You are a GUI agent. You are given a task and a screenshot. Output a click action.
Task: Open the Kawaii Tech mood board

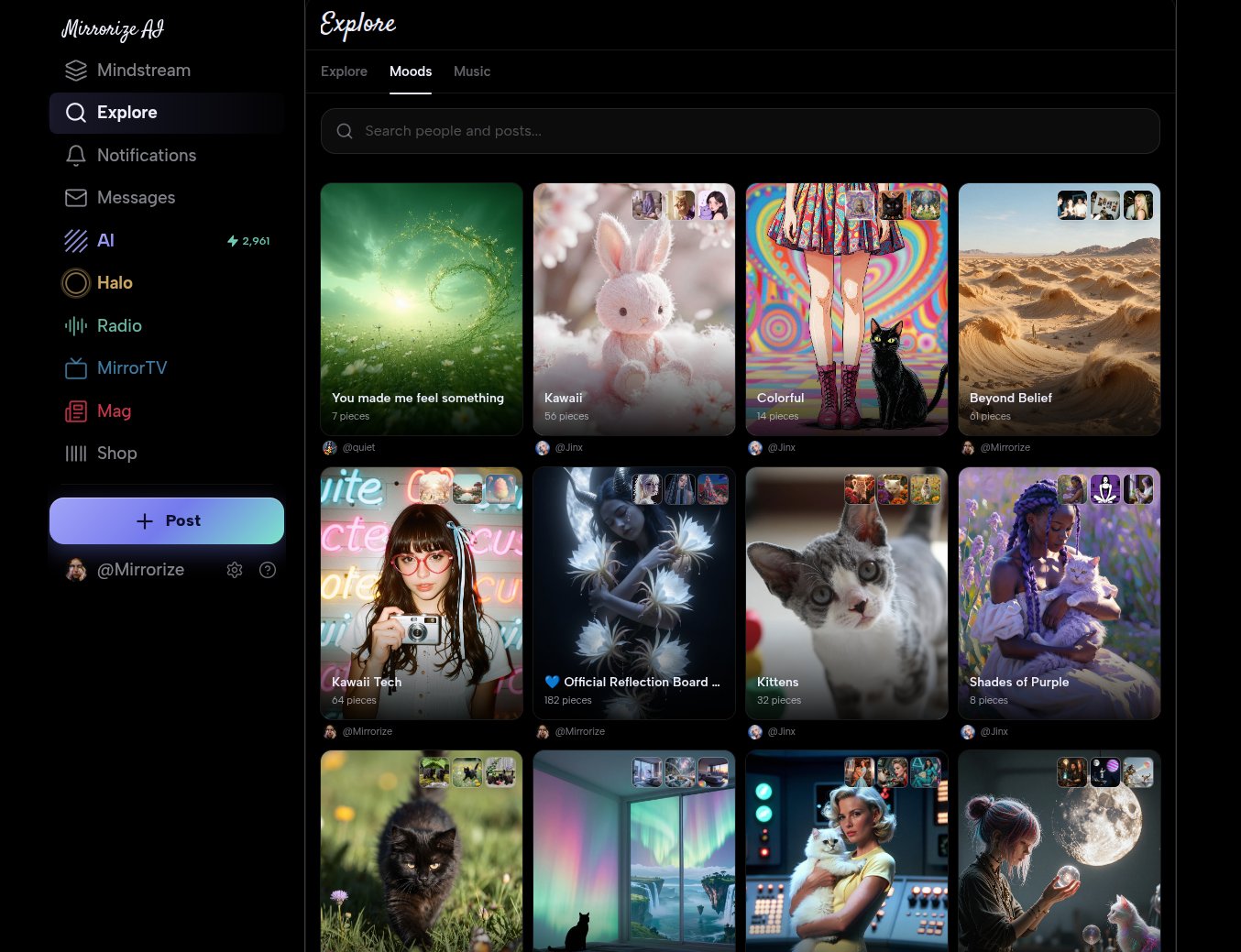pos(422,593)
